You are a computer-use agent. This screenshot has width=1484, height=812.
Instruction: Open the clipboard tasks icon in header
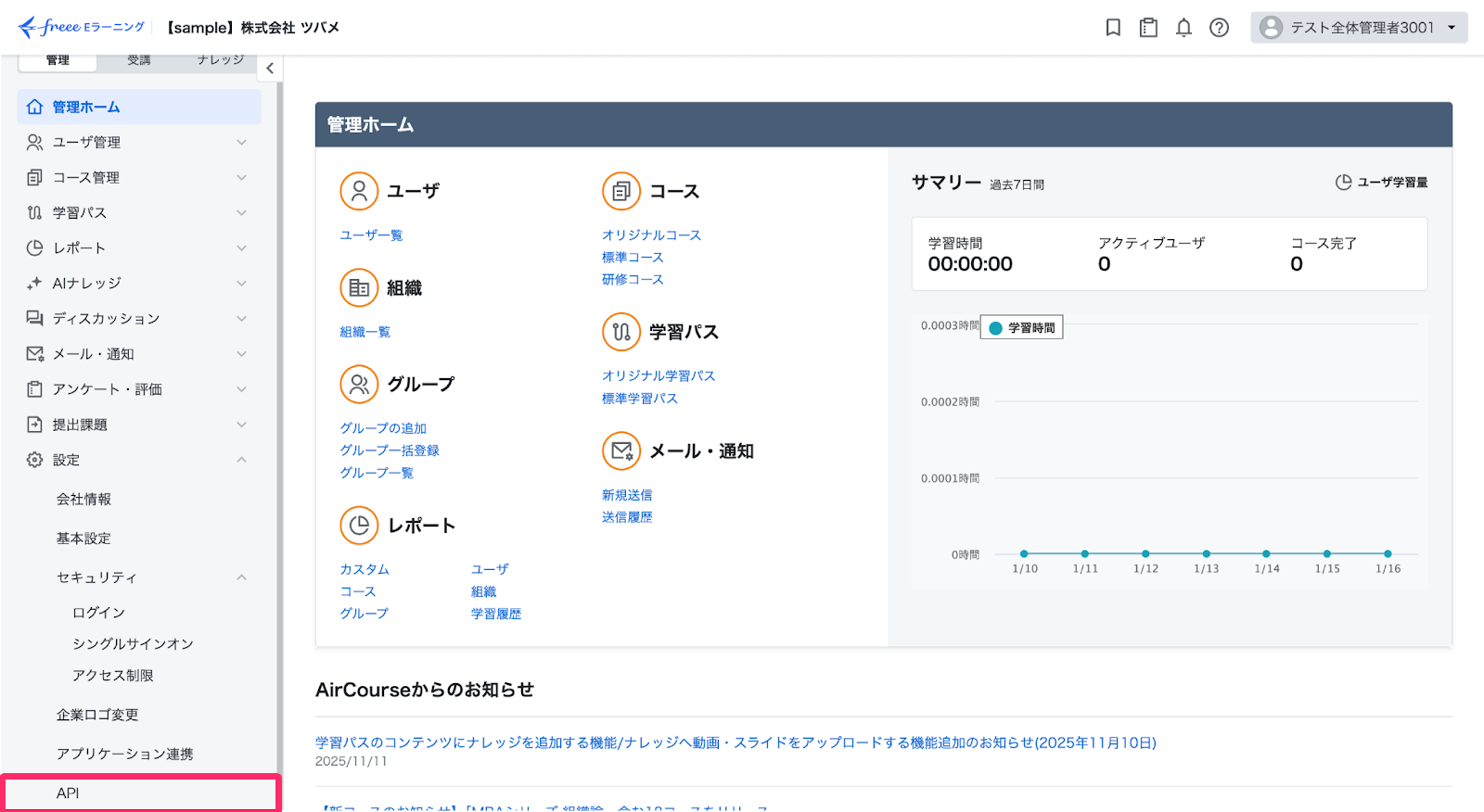coord(1148,28)
